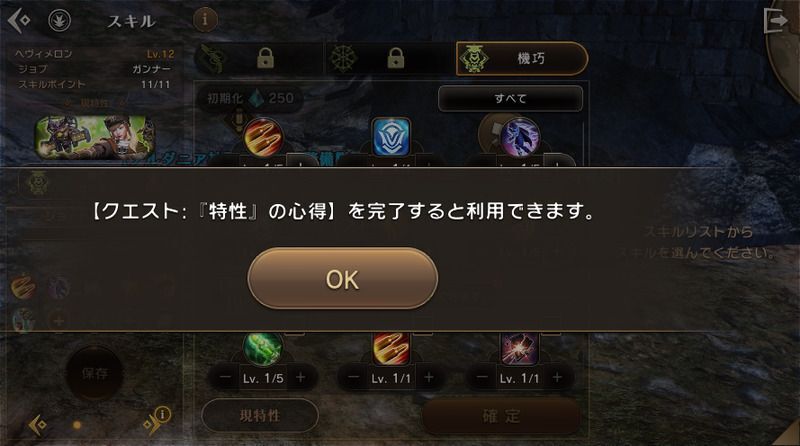
Task: Open the round leaf emblem icon
Action: click(x=60, y=20)
